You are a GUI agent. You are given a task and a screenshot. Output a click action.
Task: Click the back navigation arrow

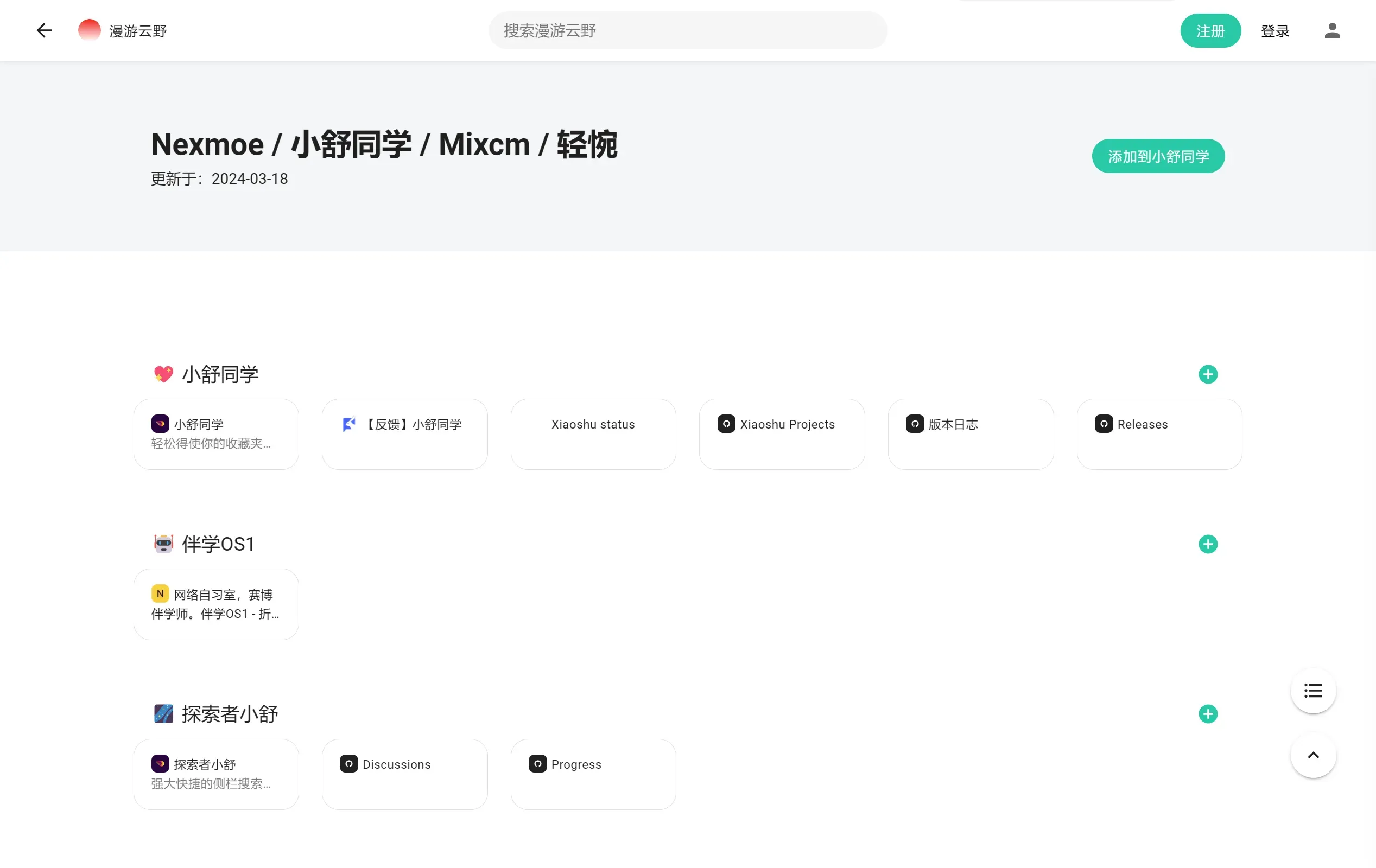45,30
